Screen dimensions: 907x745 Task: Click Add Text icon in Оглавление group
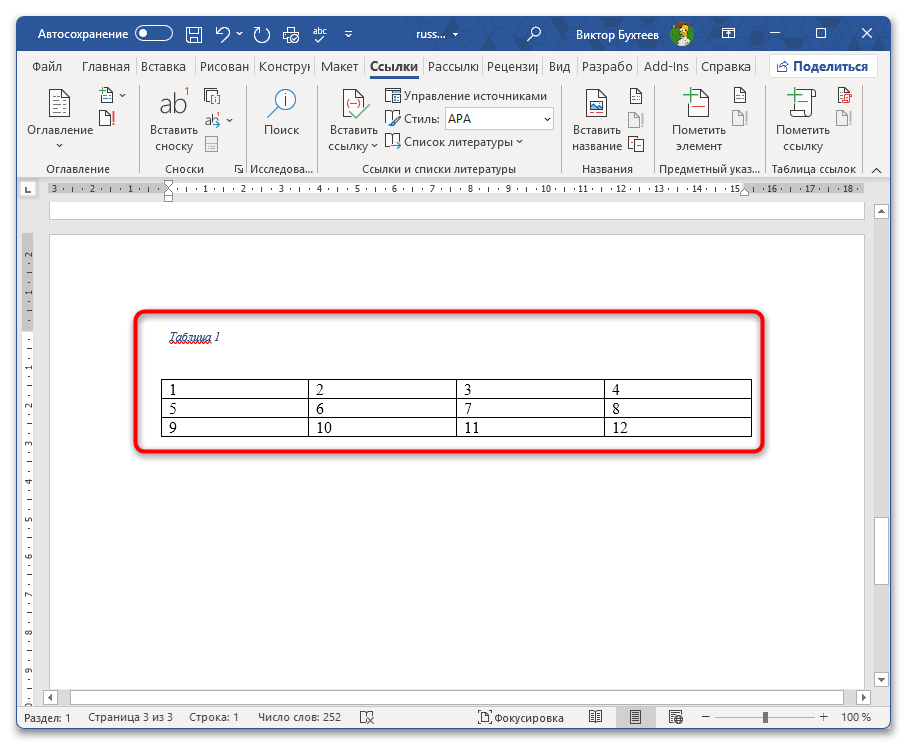(x=106, y=95)
